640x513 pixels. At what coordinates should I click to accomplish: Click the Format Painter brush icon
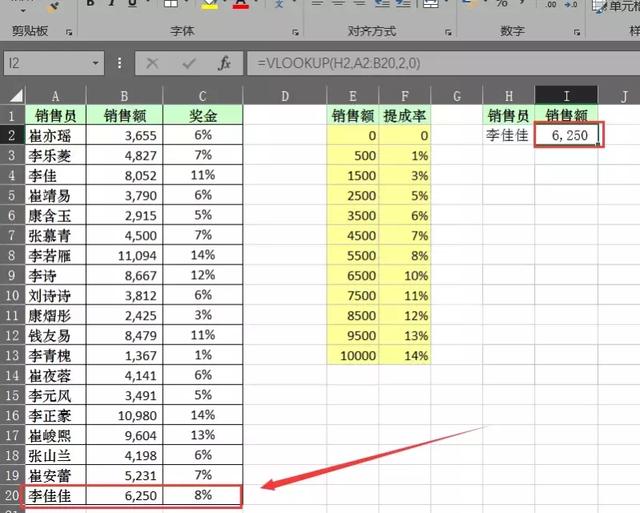[x=50, y=4]
